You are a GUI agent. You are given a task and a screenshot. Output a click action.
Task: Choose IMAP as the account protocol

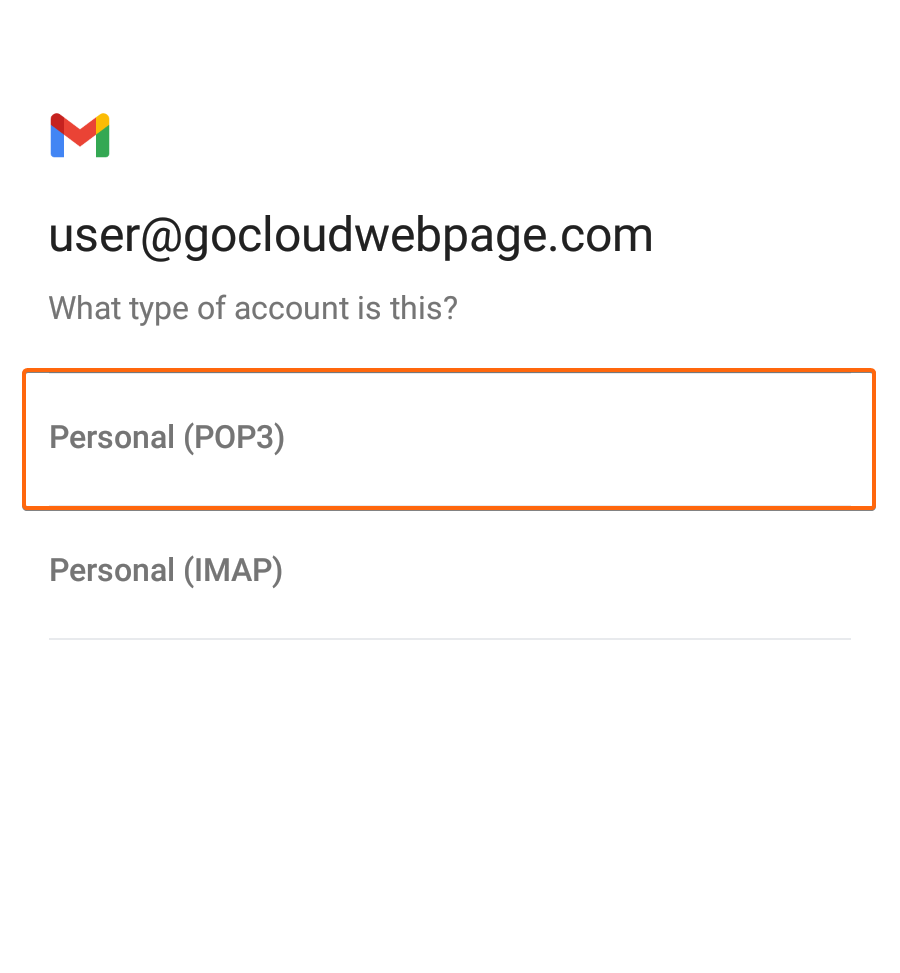click(449, 571)
